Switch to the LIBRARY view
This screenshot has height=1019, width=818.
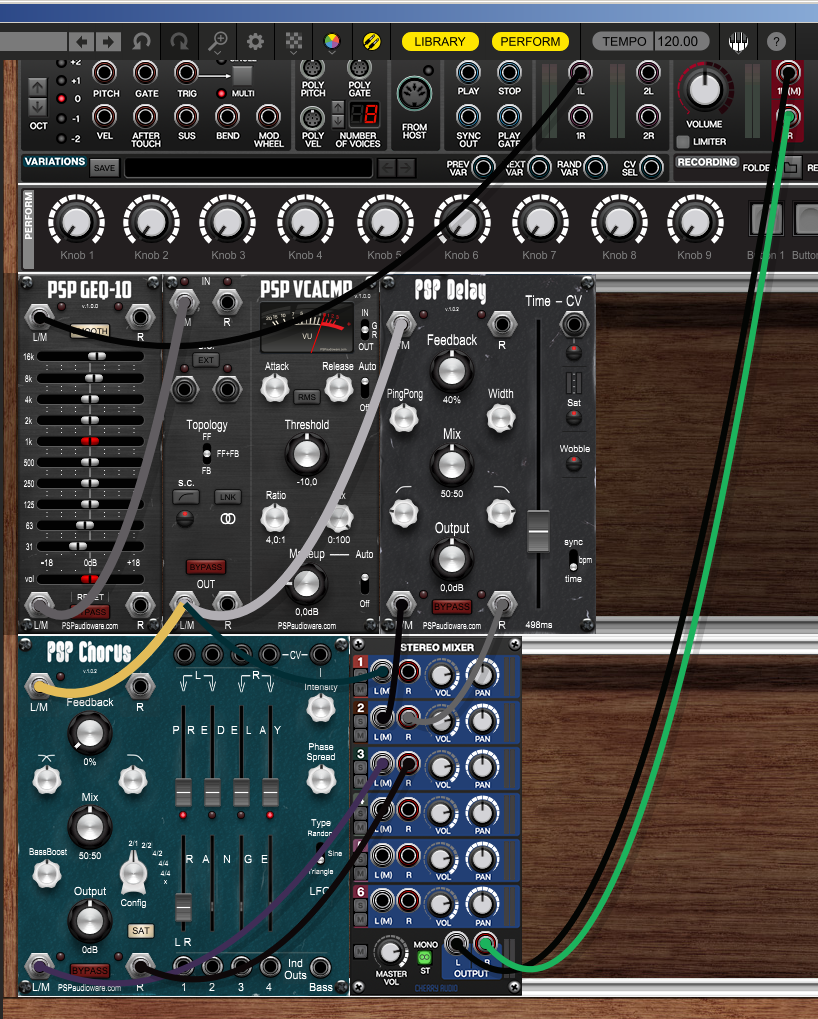(x=440, y=42)
